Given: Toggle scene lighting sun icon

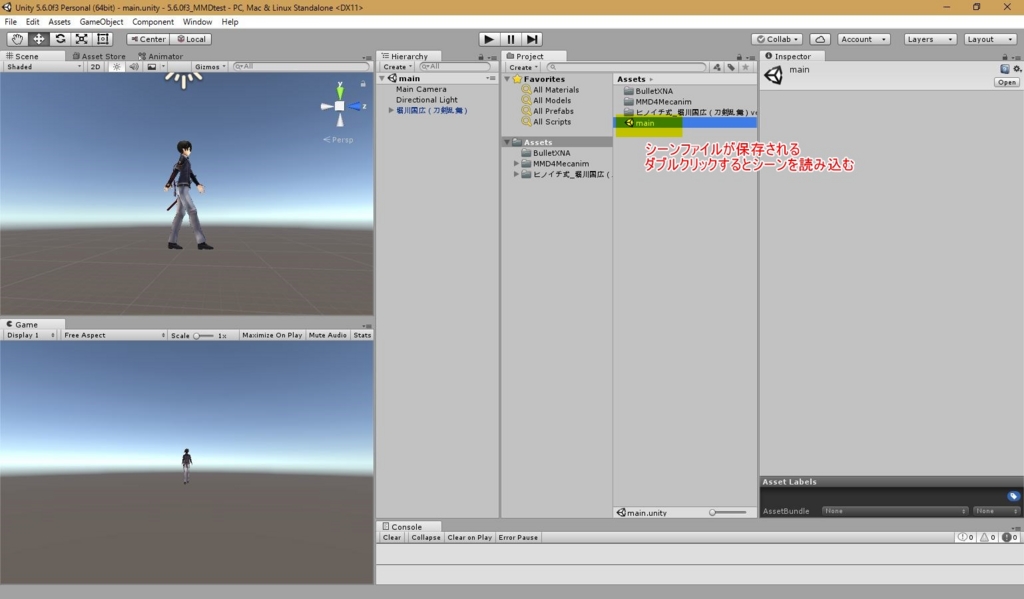Looking at the screenshot, I should click(117, 67).
